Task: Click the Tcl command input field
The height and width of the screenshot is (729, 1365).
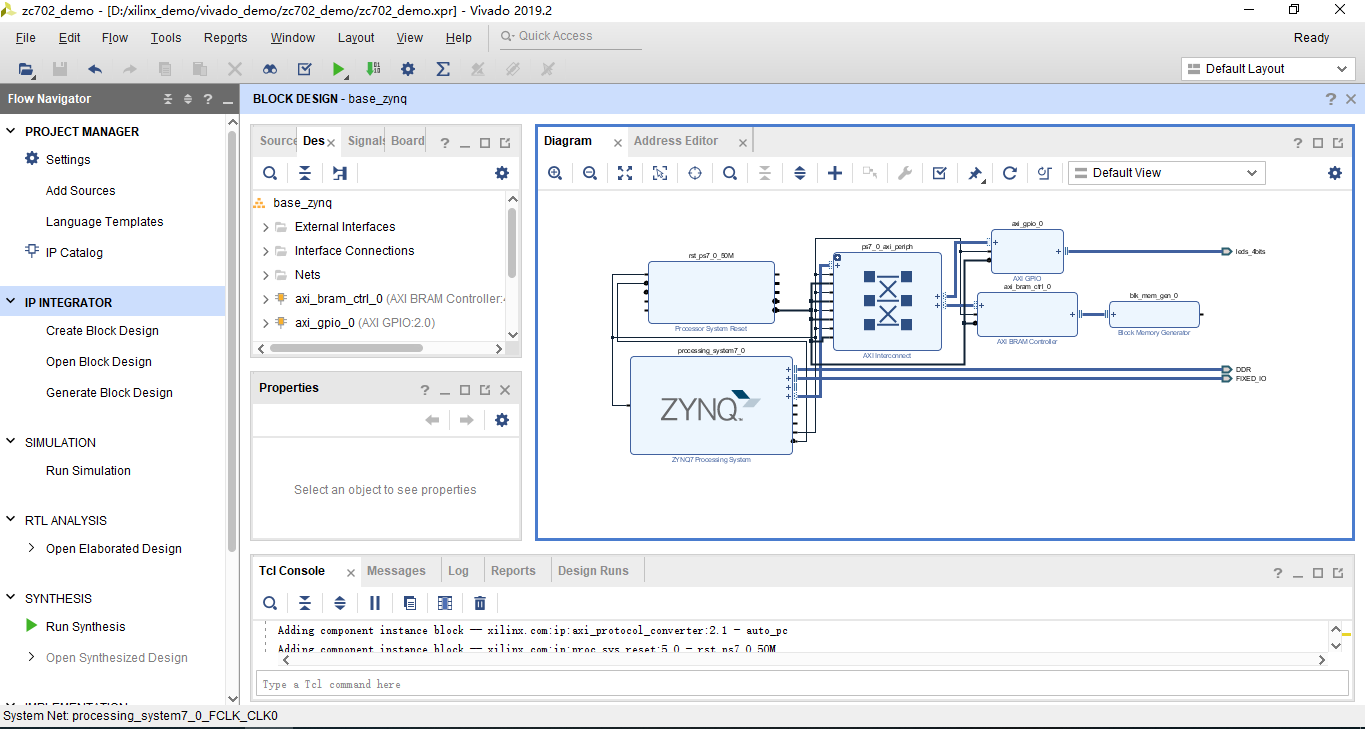Action: [802, 684]
